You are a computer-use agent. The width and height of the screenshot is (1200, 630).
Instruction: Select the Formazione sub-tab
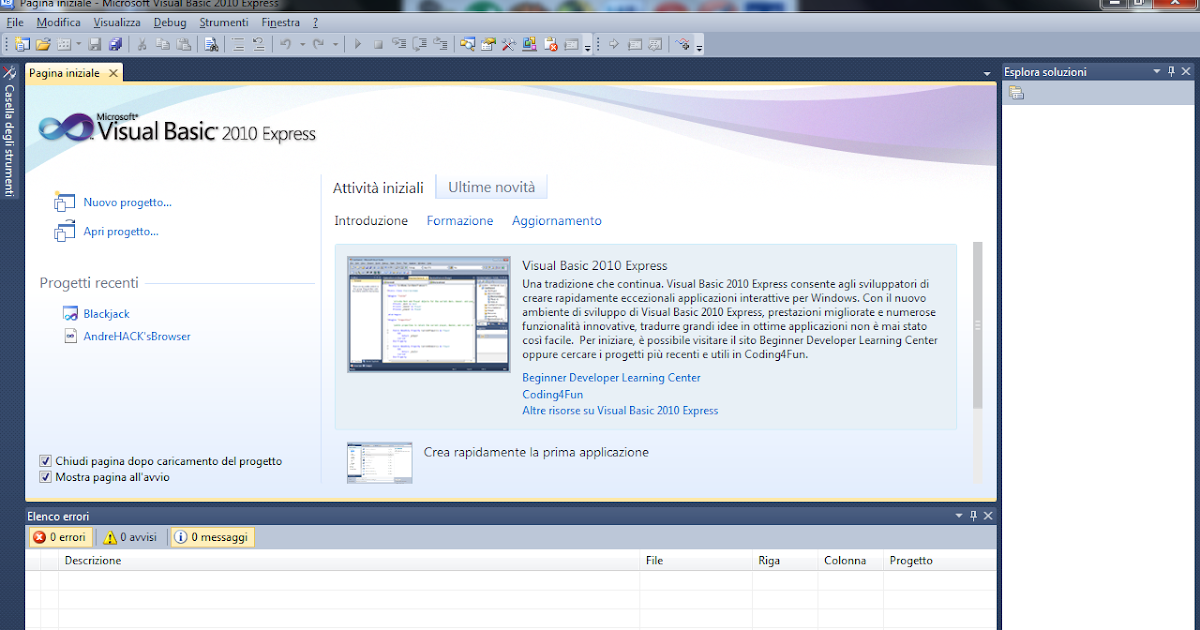pyautogui.click(x=460, y=221)
